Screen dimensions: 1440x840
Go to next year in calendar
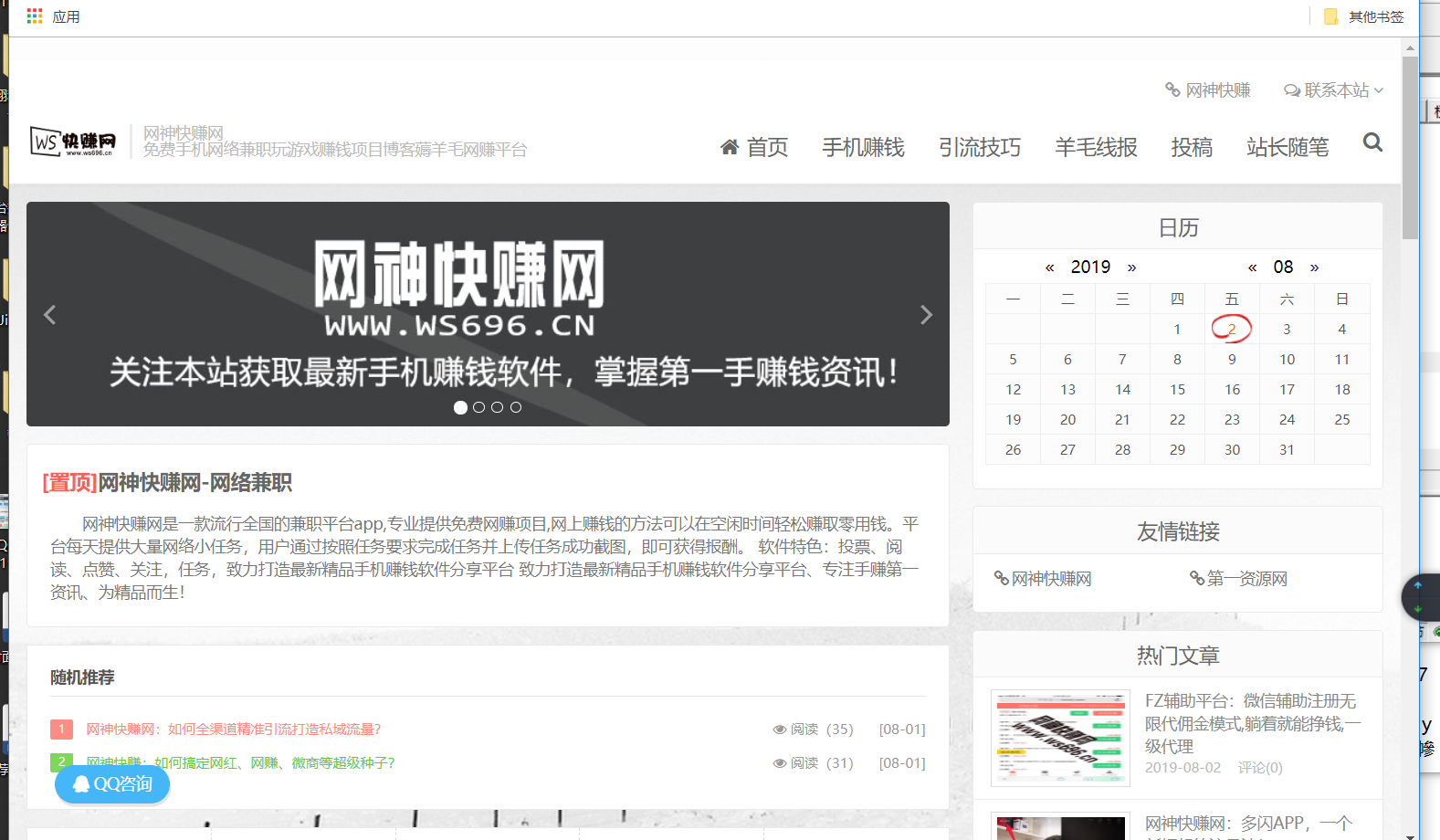pyautogui.click(x=1131, y=268)
